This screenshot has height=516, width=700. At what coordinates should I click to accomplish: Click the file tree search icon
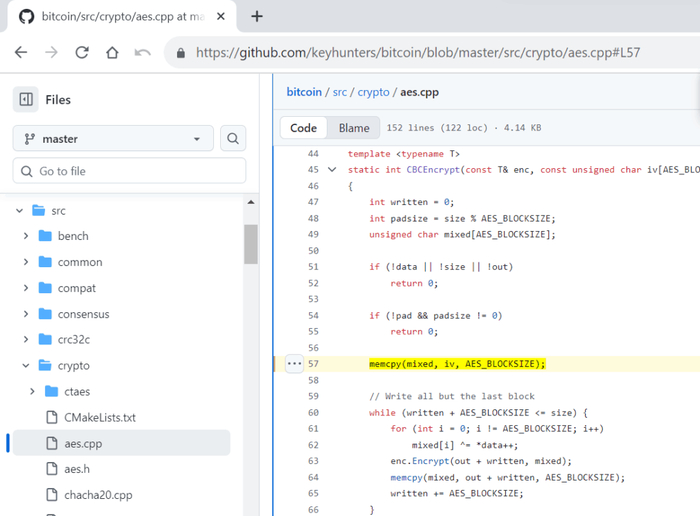232,139
